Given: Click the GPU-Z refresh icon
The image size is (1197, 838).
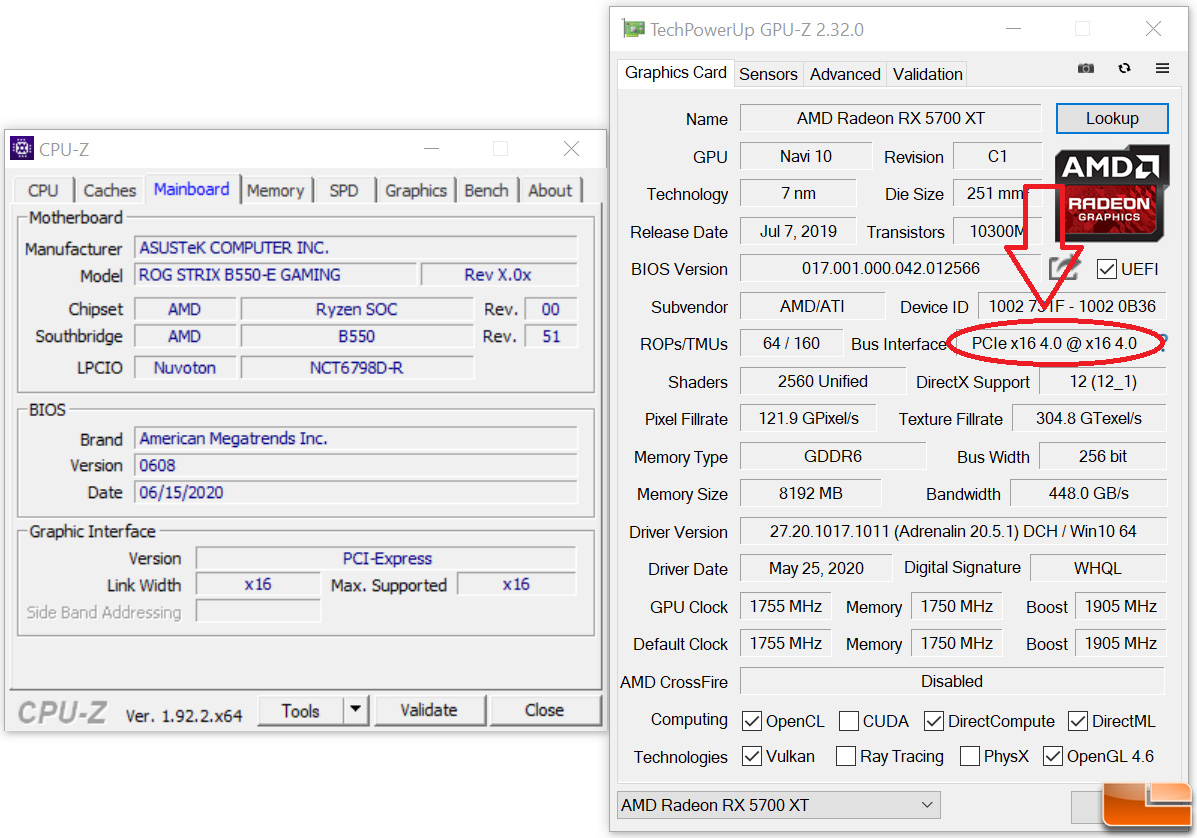Looking at the screenshot, I should click(x=1124, y=69).
